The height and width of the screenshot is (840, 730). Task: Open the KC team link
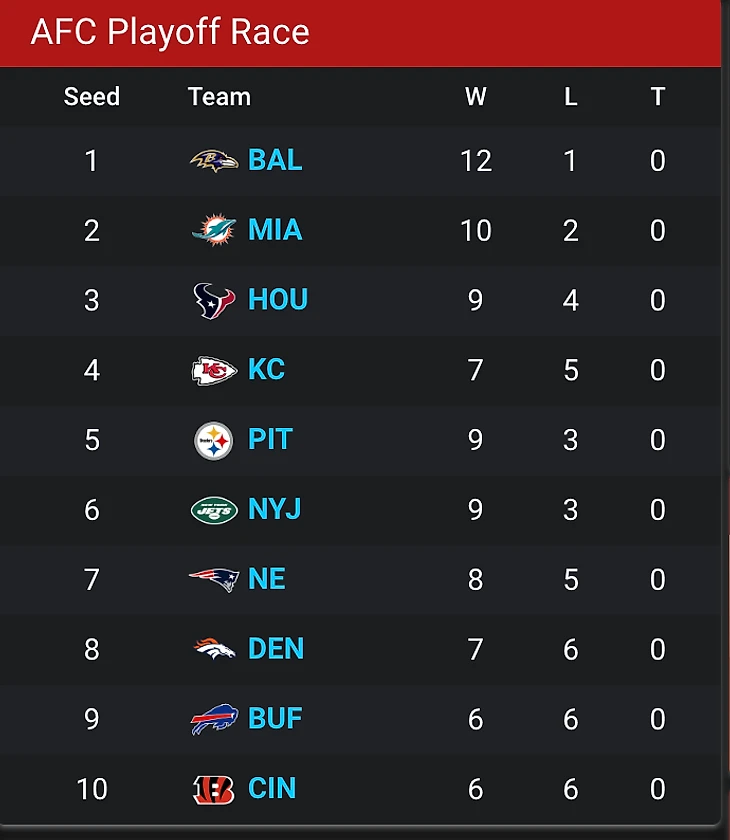point(266,369)
